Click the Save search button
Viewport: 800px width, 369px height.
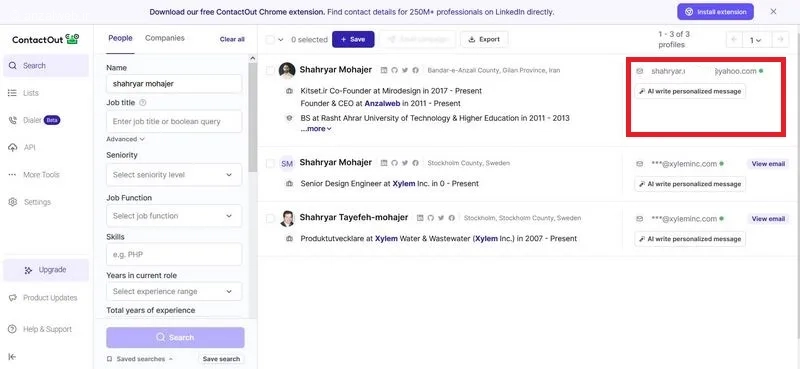point(221,359)
